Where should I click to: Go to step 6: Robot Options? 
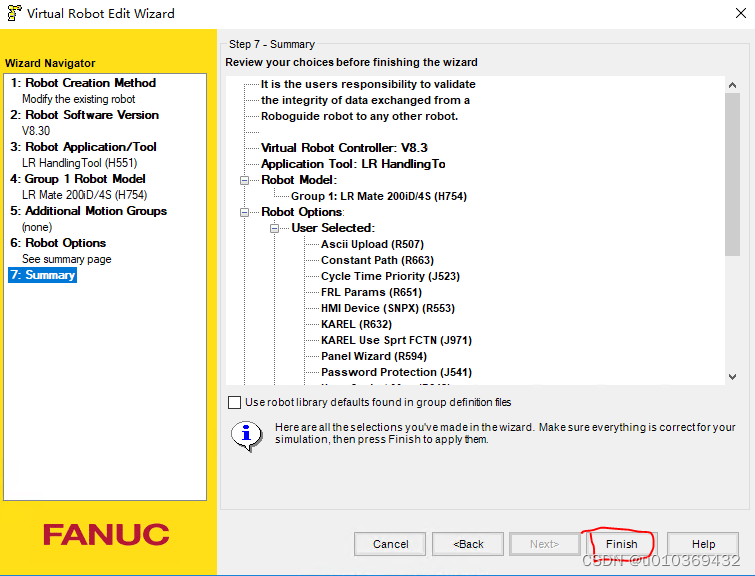(x=58, y=243)
